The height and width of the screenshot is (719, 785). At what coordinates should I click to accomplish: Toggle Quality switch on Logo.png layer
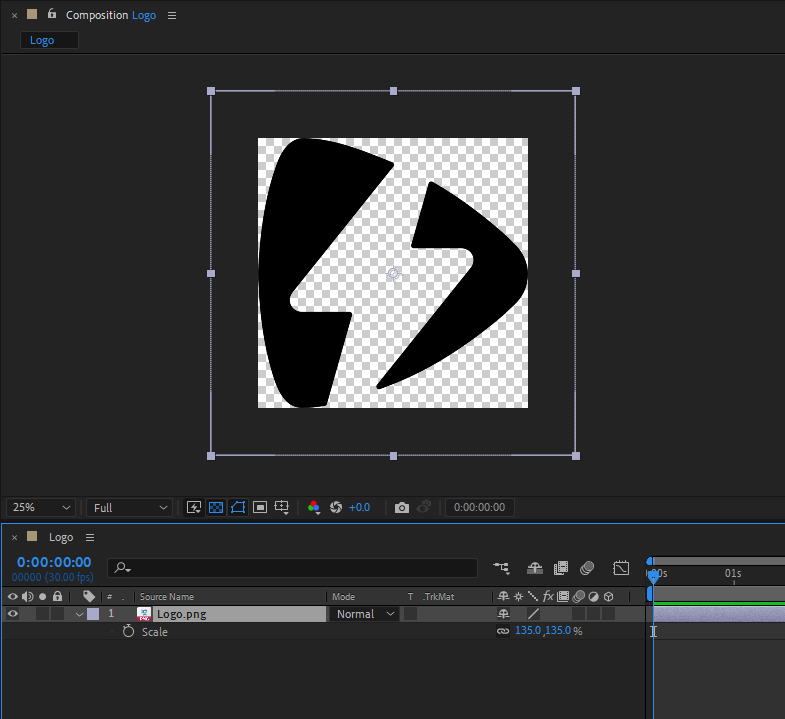(534, 614)
